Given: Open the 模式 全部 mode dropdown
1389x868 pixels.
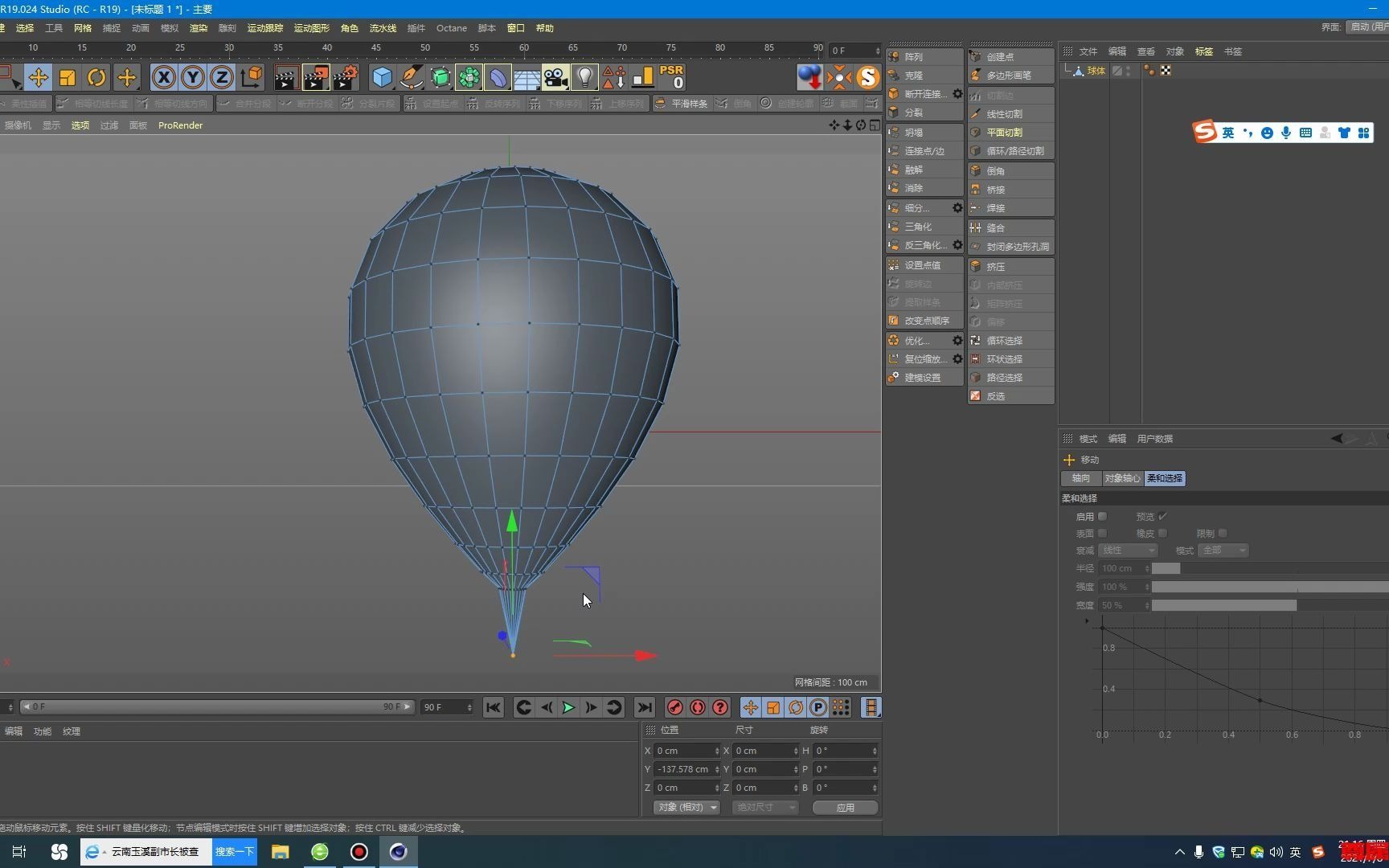Looking at the screenshot, I should click(x=1223, y=551).
